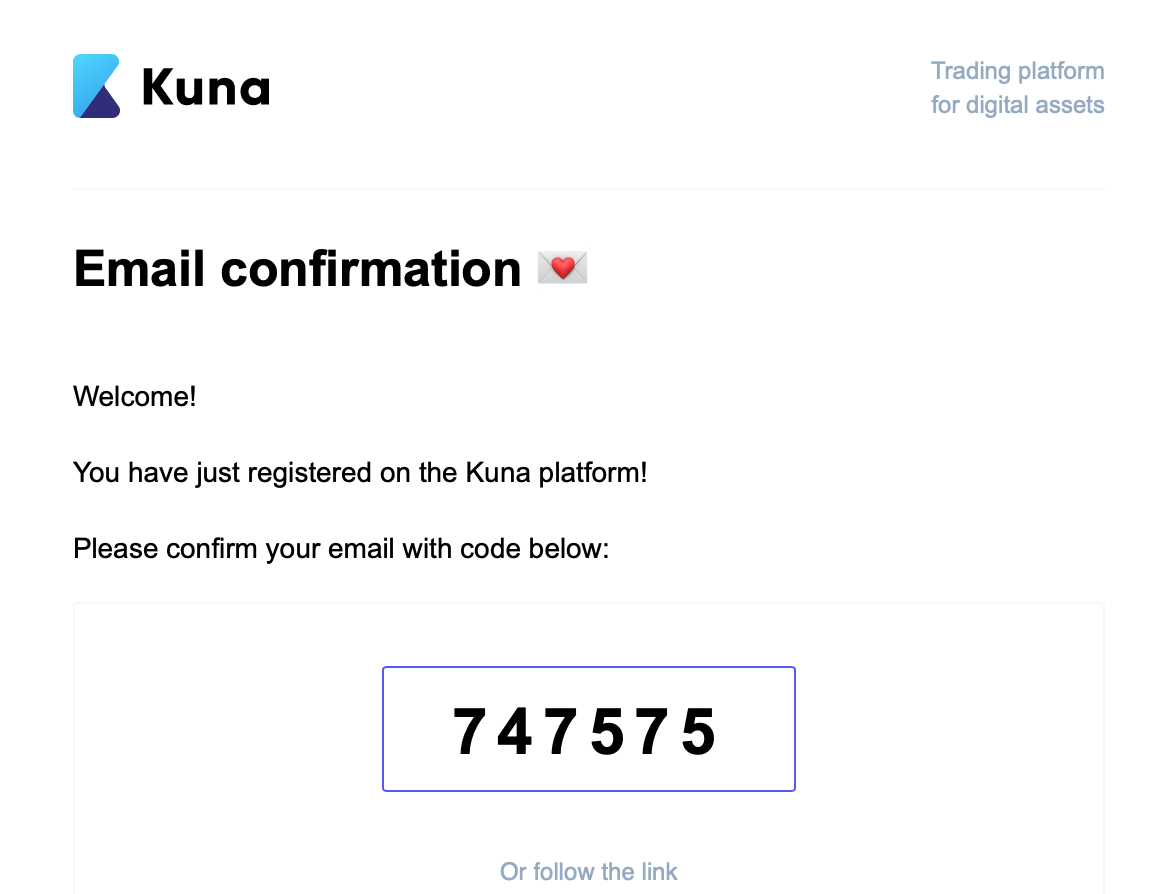Click the love letter envelope emoji
This screenshot has height=894, width=1176.
click(562, 268)
